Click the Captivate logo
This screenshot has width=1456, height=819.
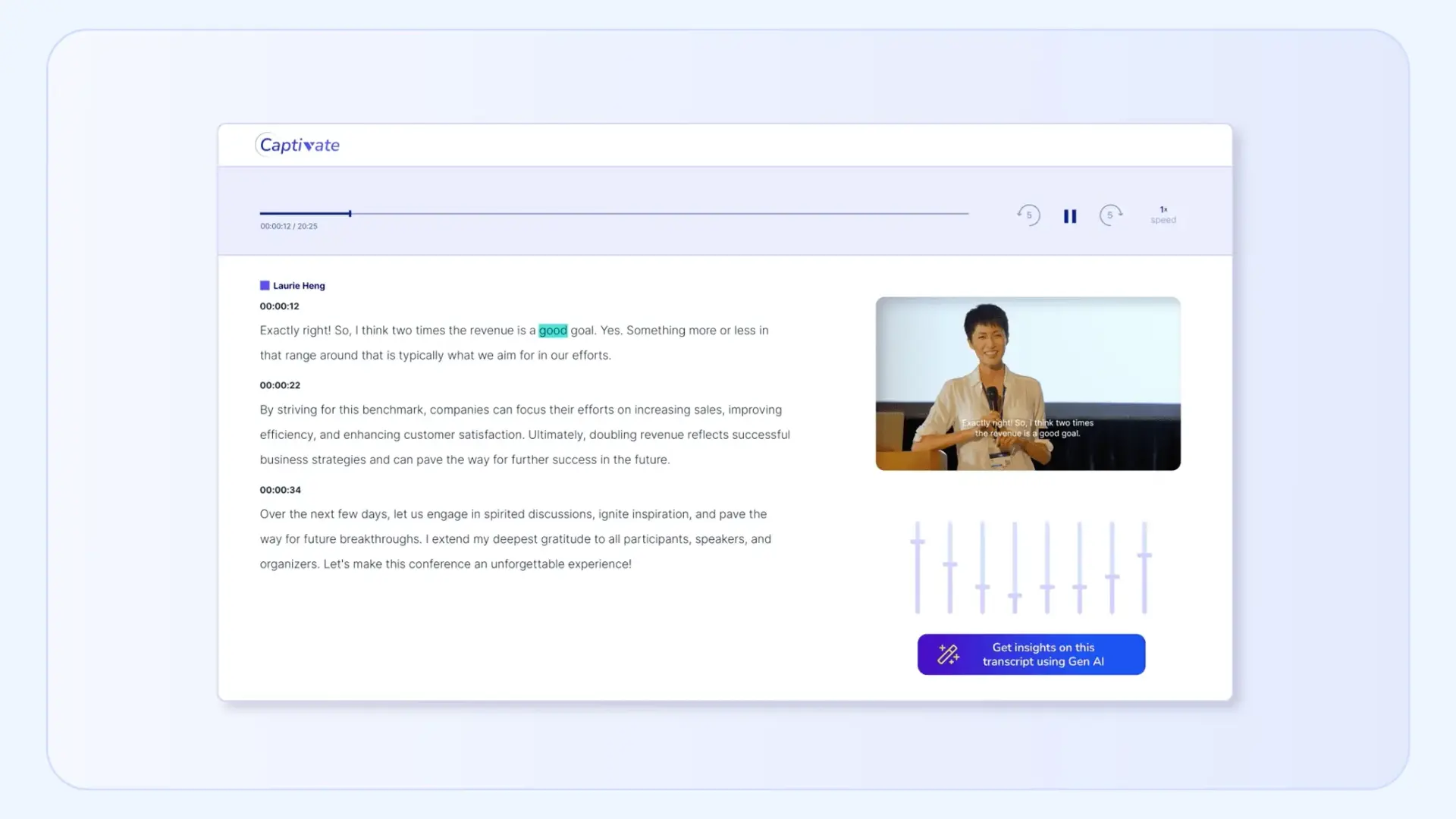298,144
